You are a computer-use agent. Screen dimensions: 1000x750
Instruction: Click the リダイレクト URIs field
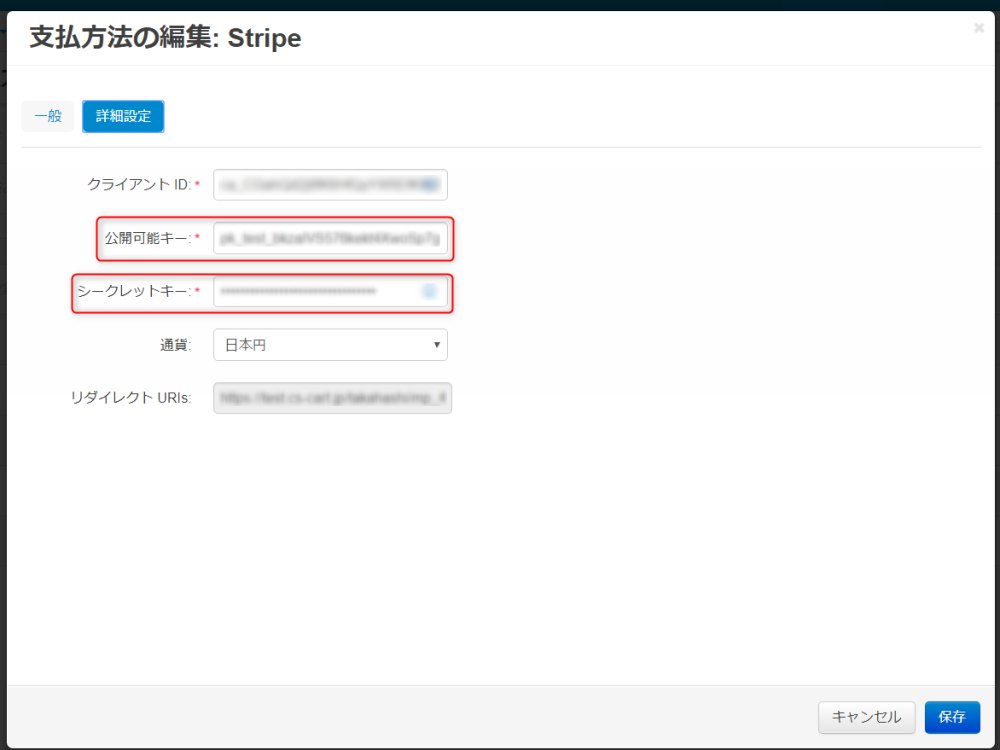(332, 398)
